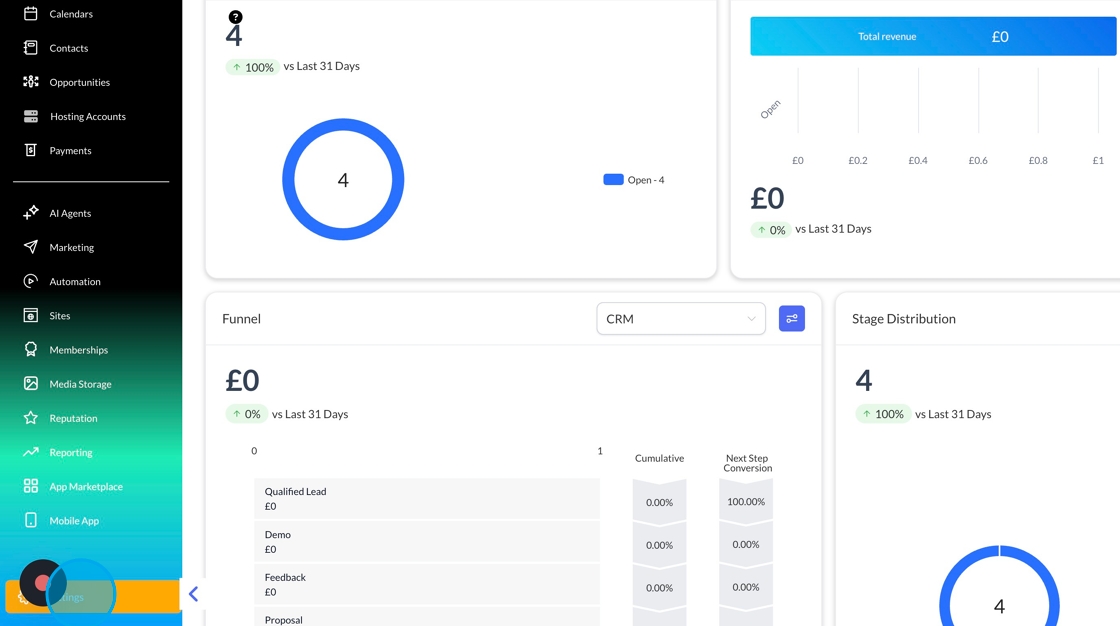Open the Reporting trend-line icon
Viewport: 1120px width, 626px height.
31,452
